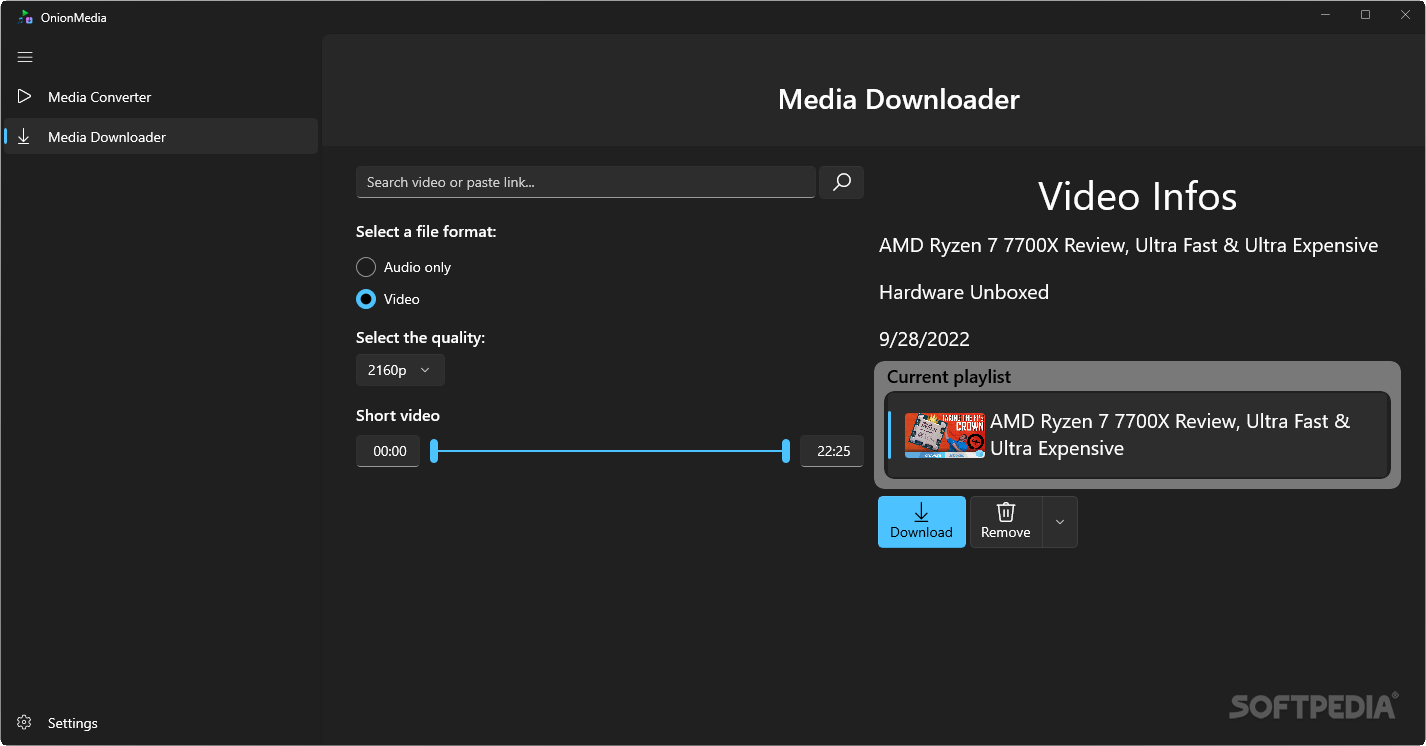This screenshot has height=746, width=1426.
Task: Open the Settings page
Action: coord(160,723)
